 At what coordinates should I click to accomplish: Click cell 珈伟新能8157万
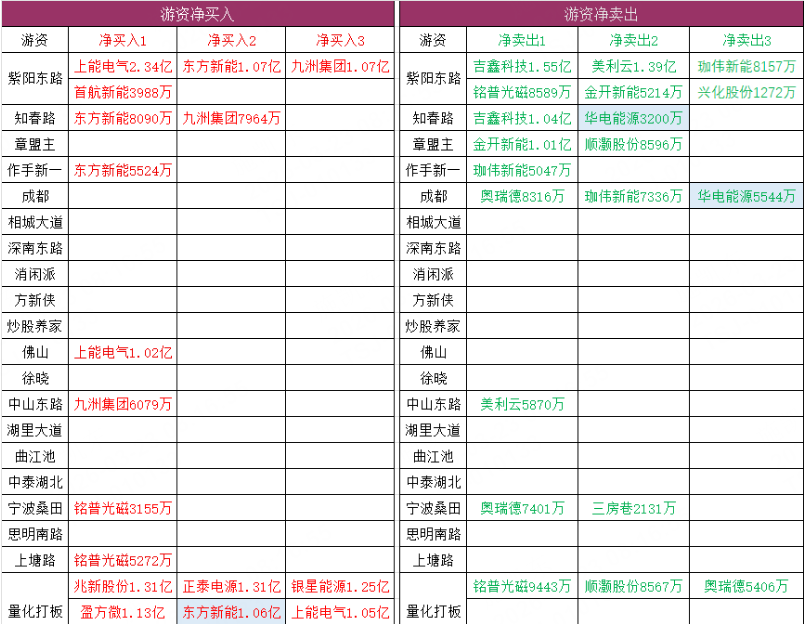(747, 66)
